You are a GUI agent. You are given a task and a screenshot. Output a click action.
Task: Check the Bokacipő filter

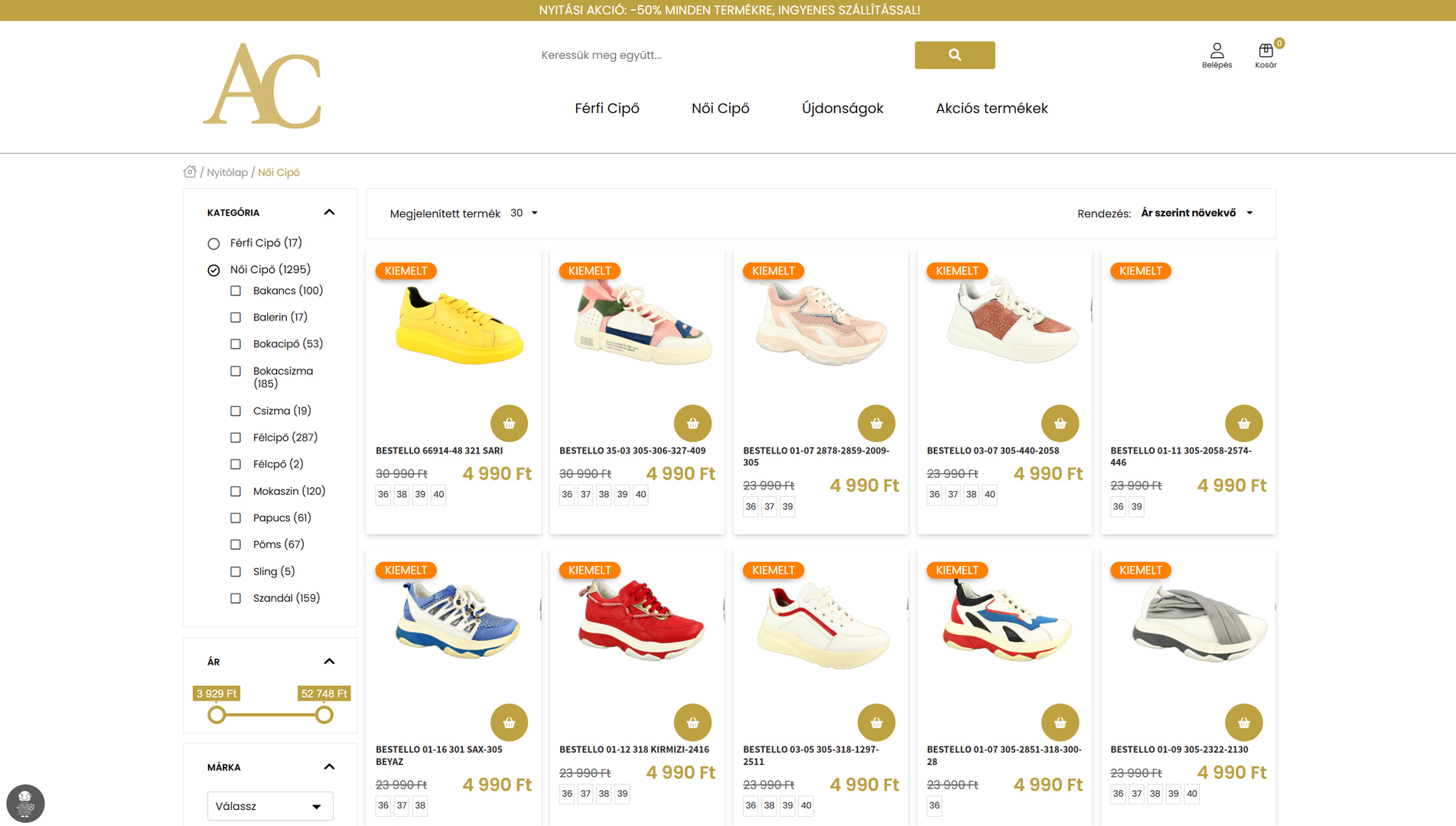coord(236,344)
